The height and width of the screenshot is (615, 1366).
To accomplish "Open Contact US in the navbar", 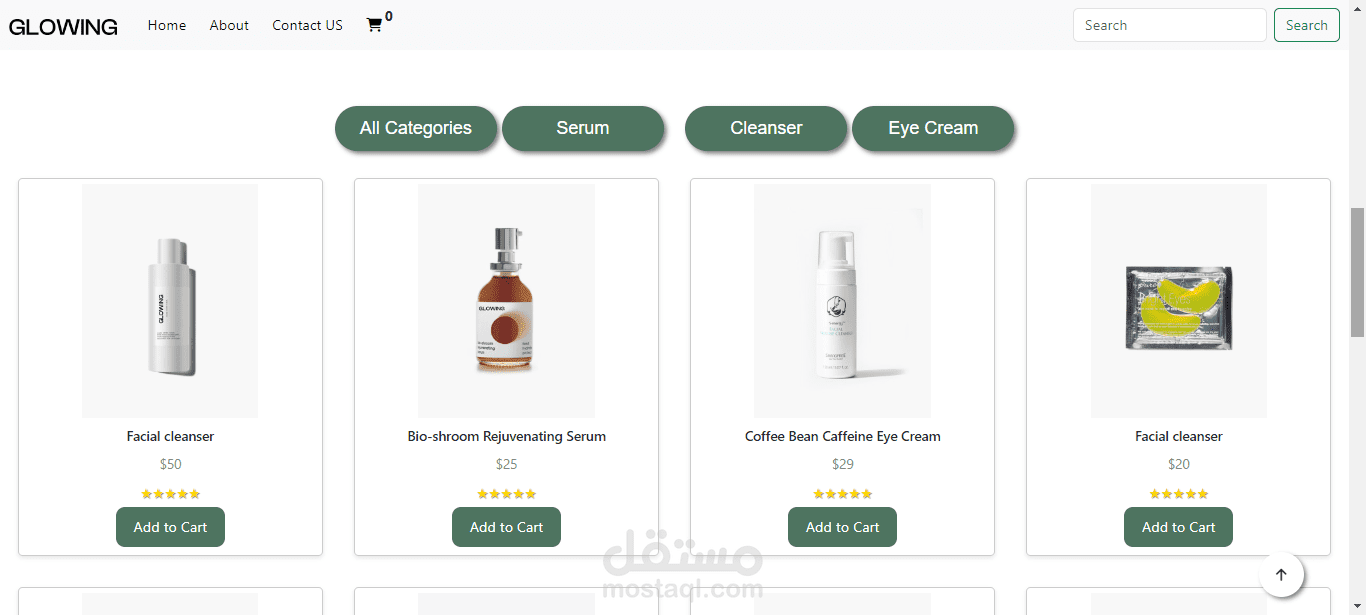I will point(307,25).
